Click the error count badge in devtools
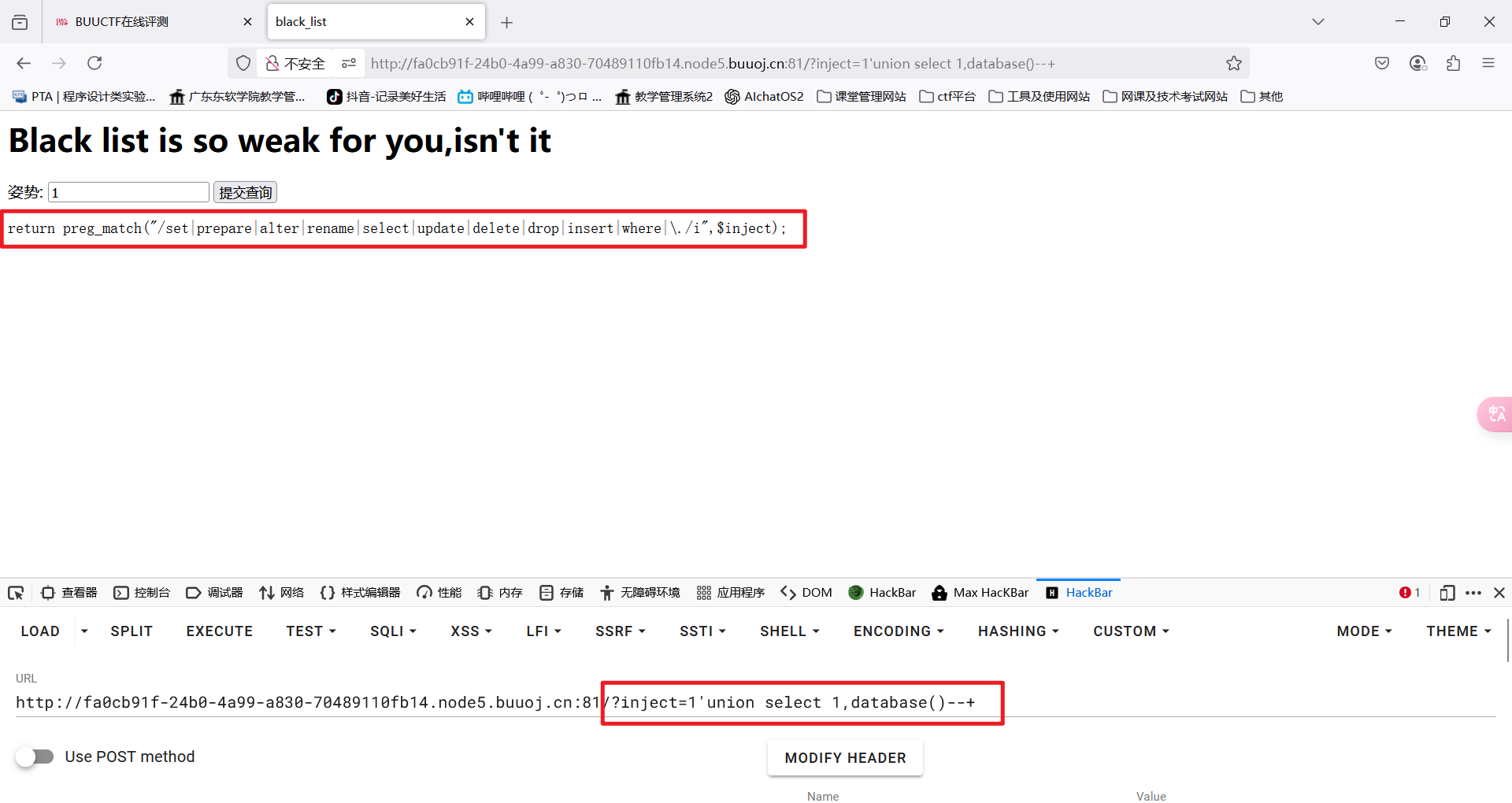The height and width of the screenshot is (803, 1512). pos(1409,592)
